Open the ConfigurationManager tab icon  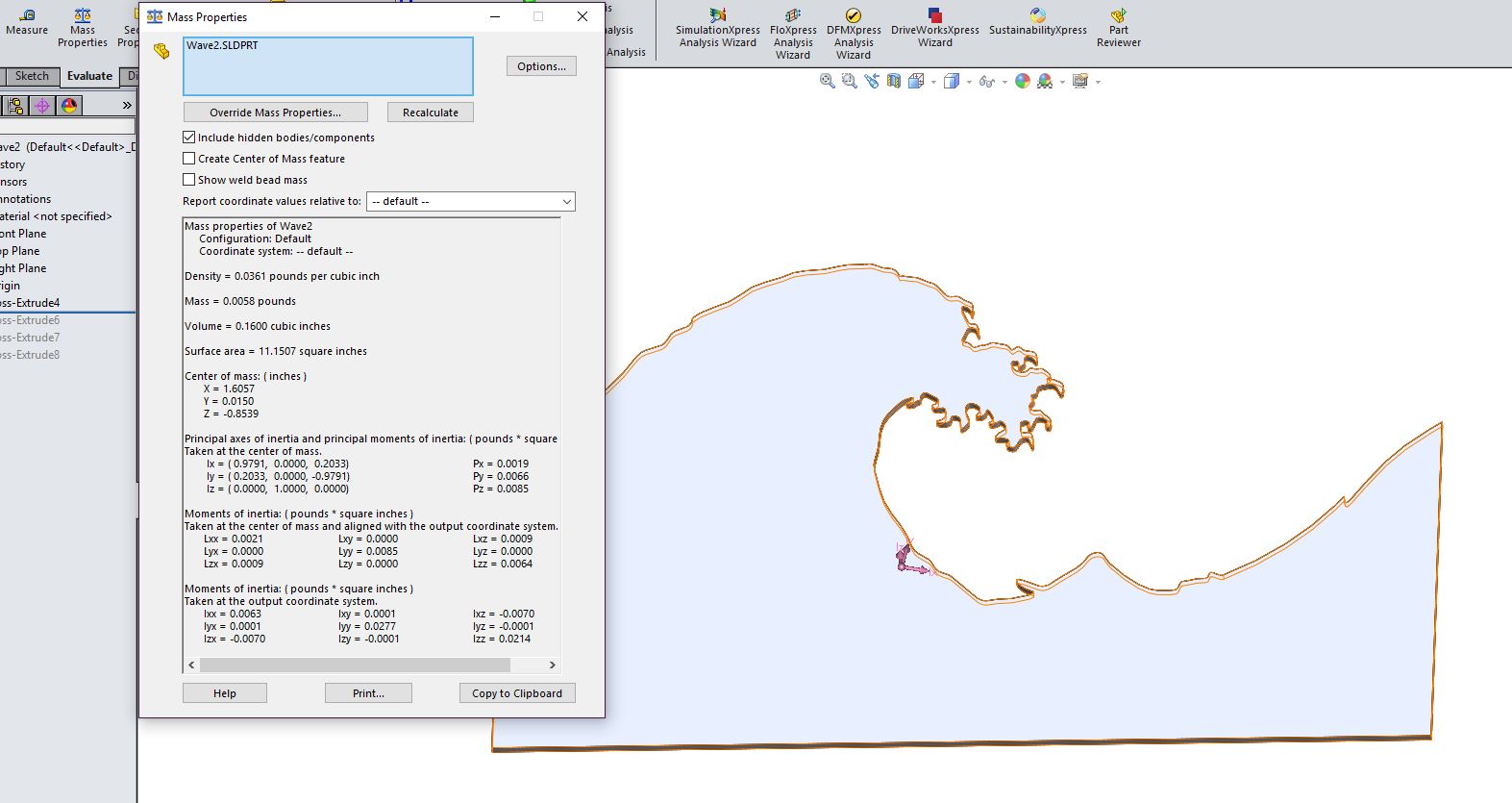[15, 106]
